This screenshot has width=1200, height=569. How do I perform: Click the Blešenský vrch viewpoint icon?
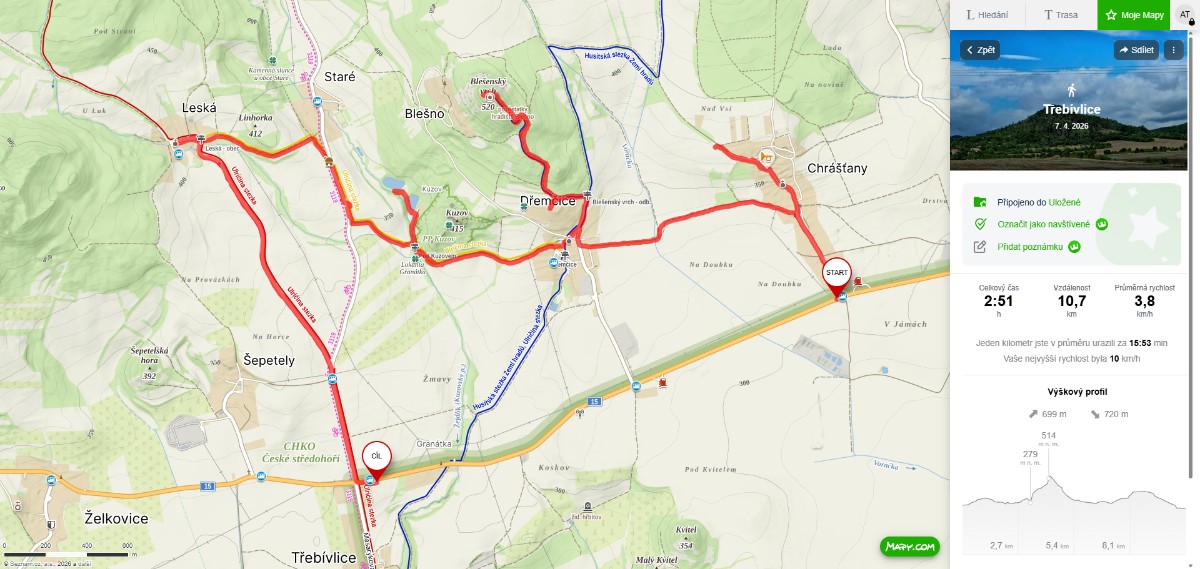[489, 96]
